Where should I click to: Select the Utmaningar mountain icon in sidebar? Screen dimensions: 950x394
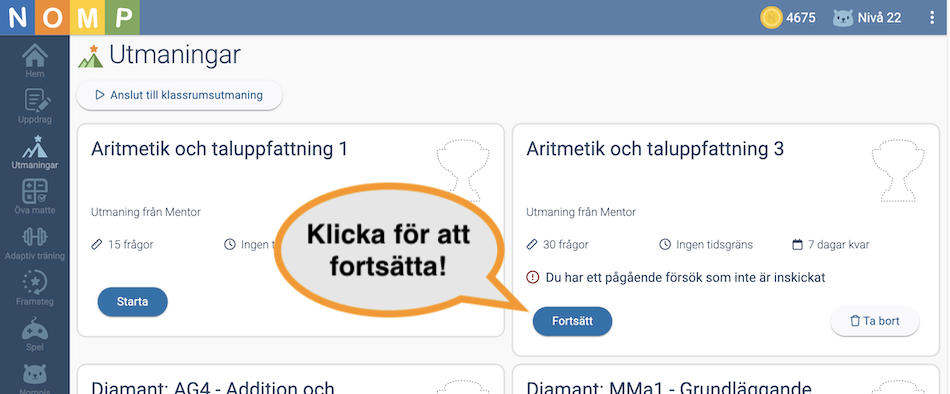[x=35, y=147]
